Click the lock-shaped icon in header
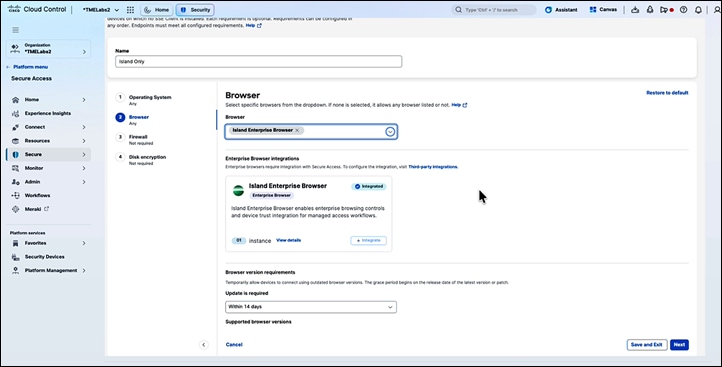Viewport: 722px width, 367px height. click(650, 10)
